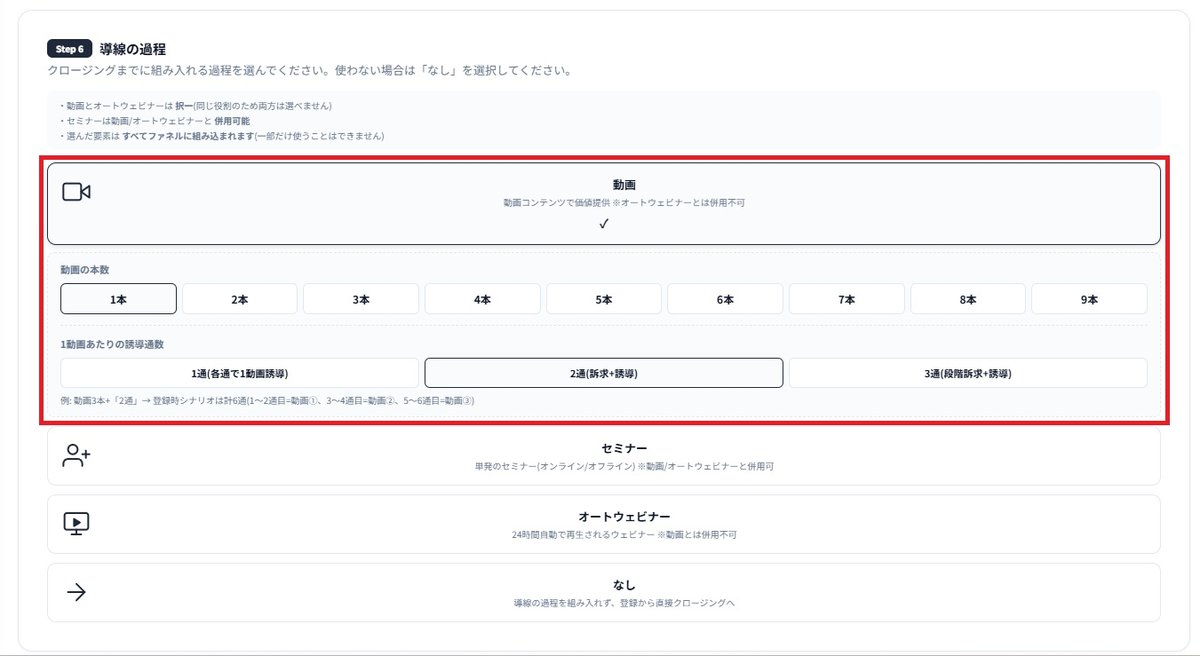This screenshot has height=656, width=1200.
Task: Click the 動画の本数 label
Action: (x=86, y=269)
